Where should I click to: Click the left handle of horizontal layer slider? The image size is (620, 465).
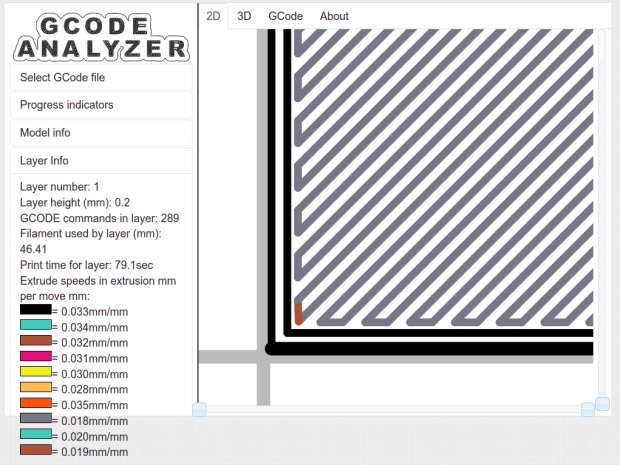coord(199,410)
